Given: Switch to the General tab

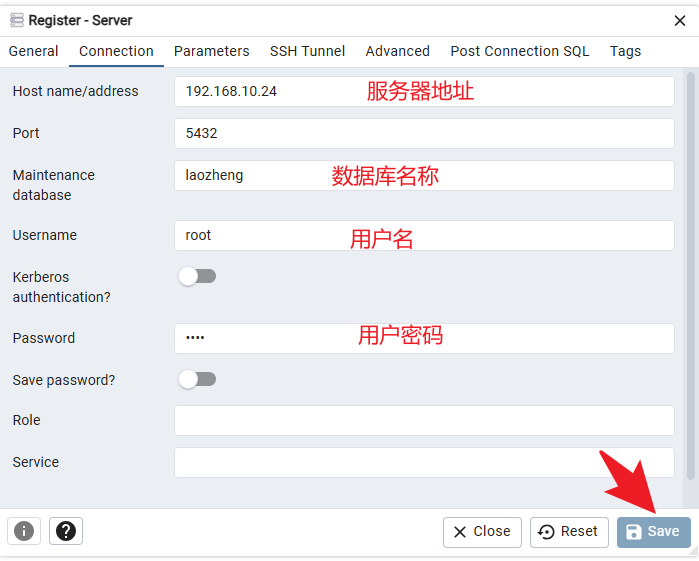Looking at the screenshot, I should [34, 51].
